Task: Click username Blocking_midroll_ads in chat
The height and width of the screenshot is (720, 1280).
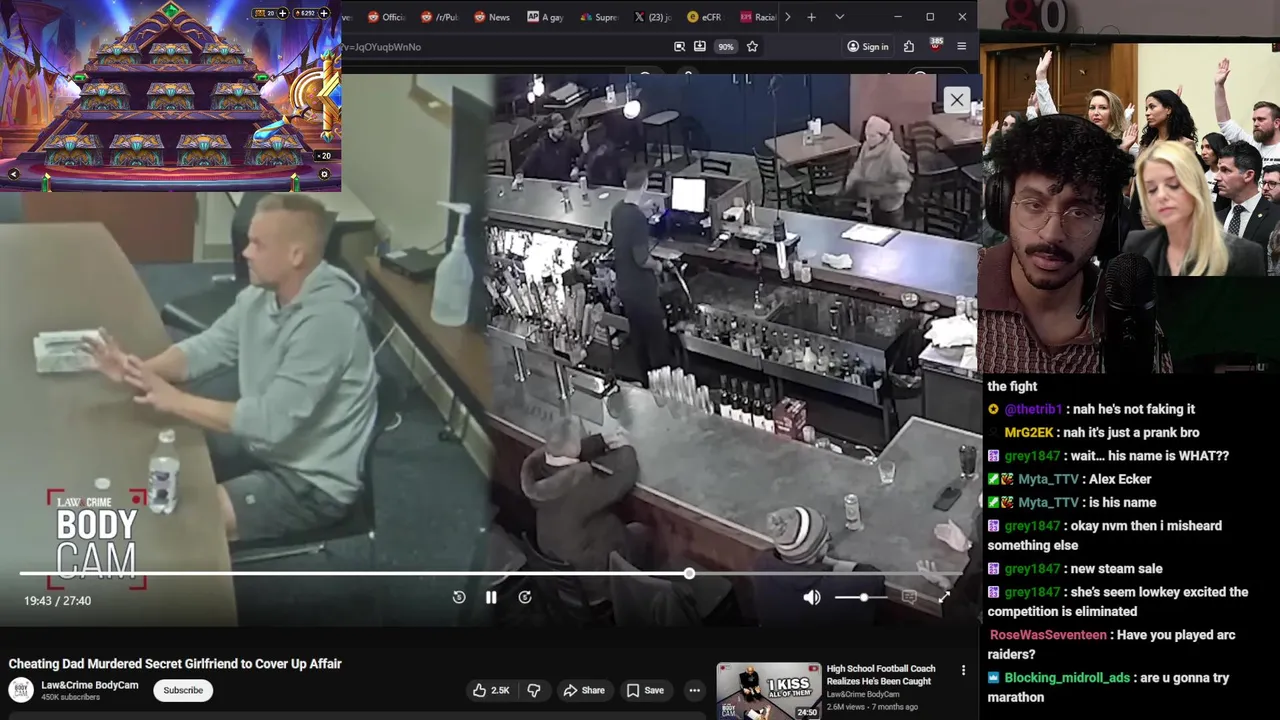Action: tap(1067, 678)
